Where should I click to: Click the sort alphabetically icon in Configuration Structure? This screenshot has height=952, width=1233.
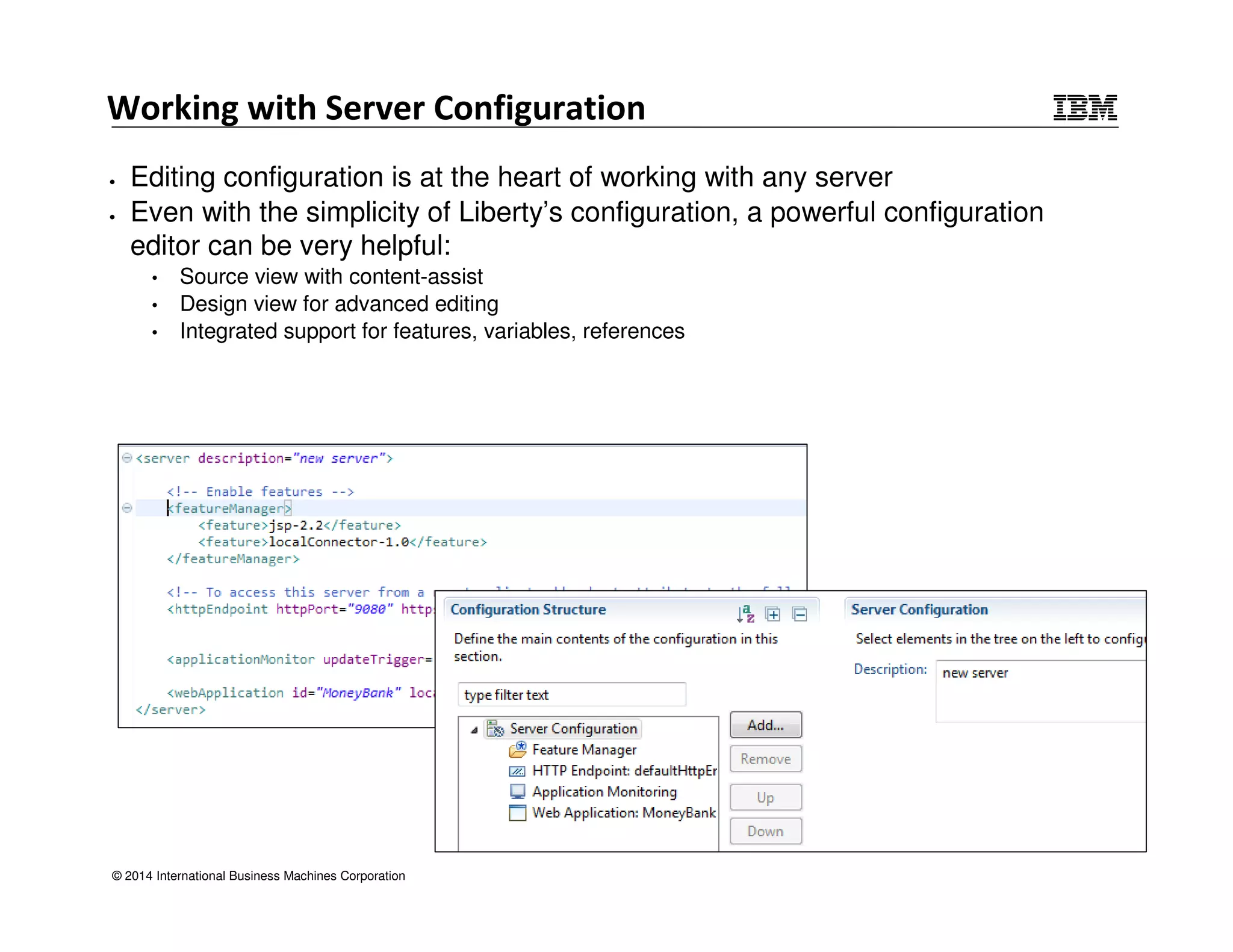click(745, 614)
